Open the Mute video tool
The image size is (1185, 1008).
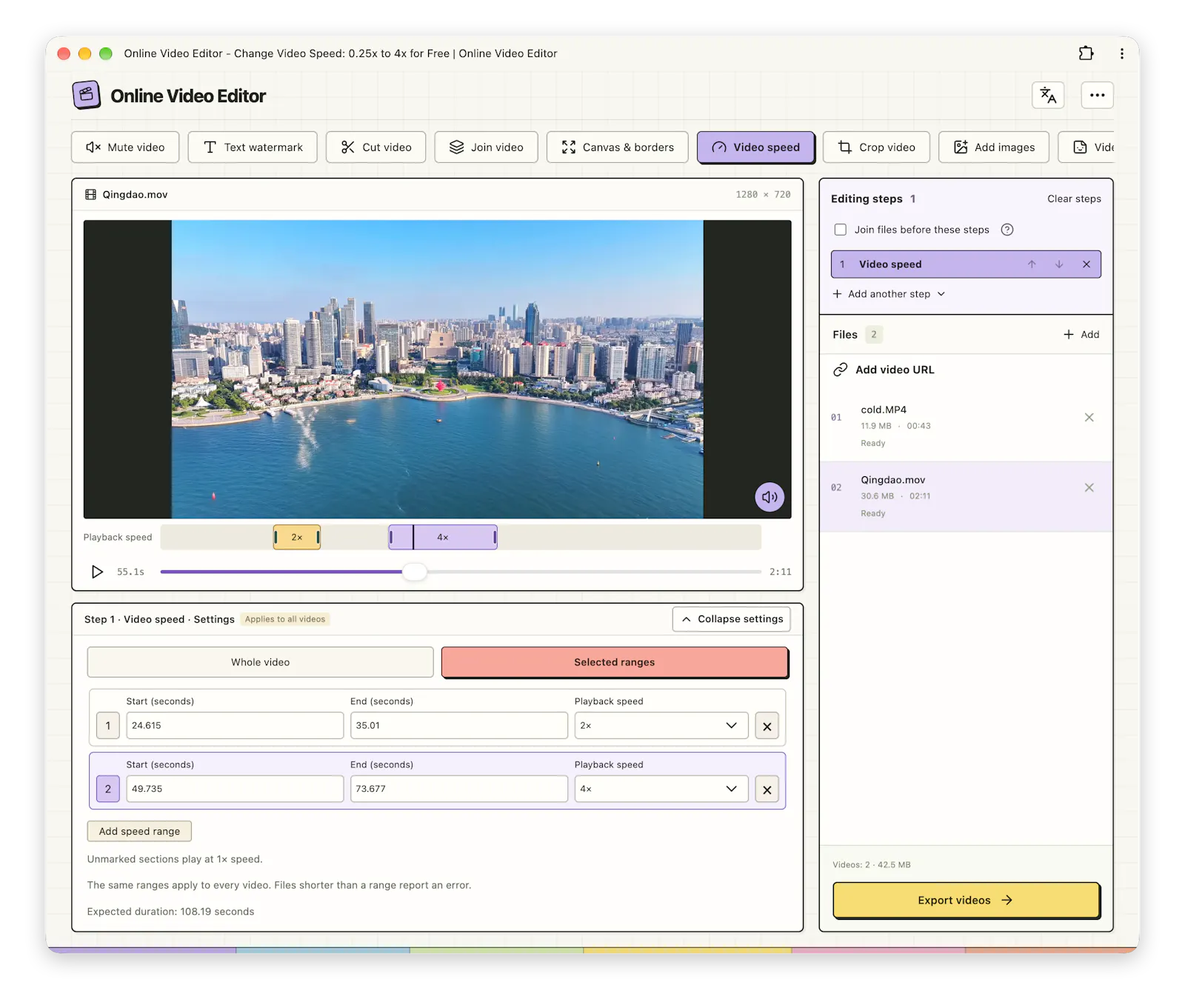pos(125,147)
